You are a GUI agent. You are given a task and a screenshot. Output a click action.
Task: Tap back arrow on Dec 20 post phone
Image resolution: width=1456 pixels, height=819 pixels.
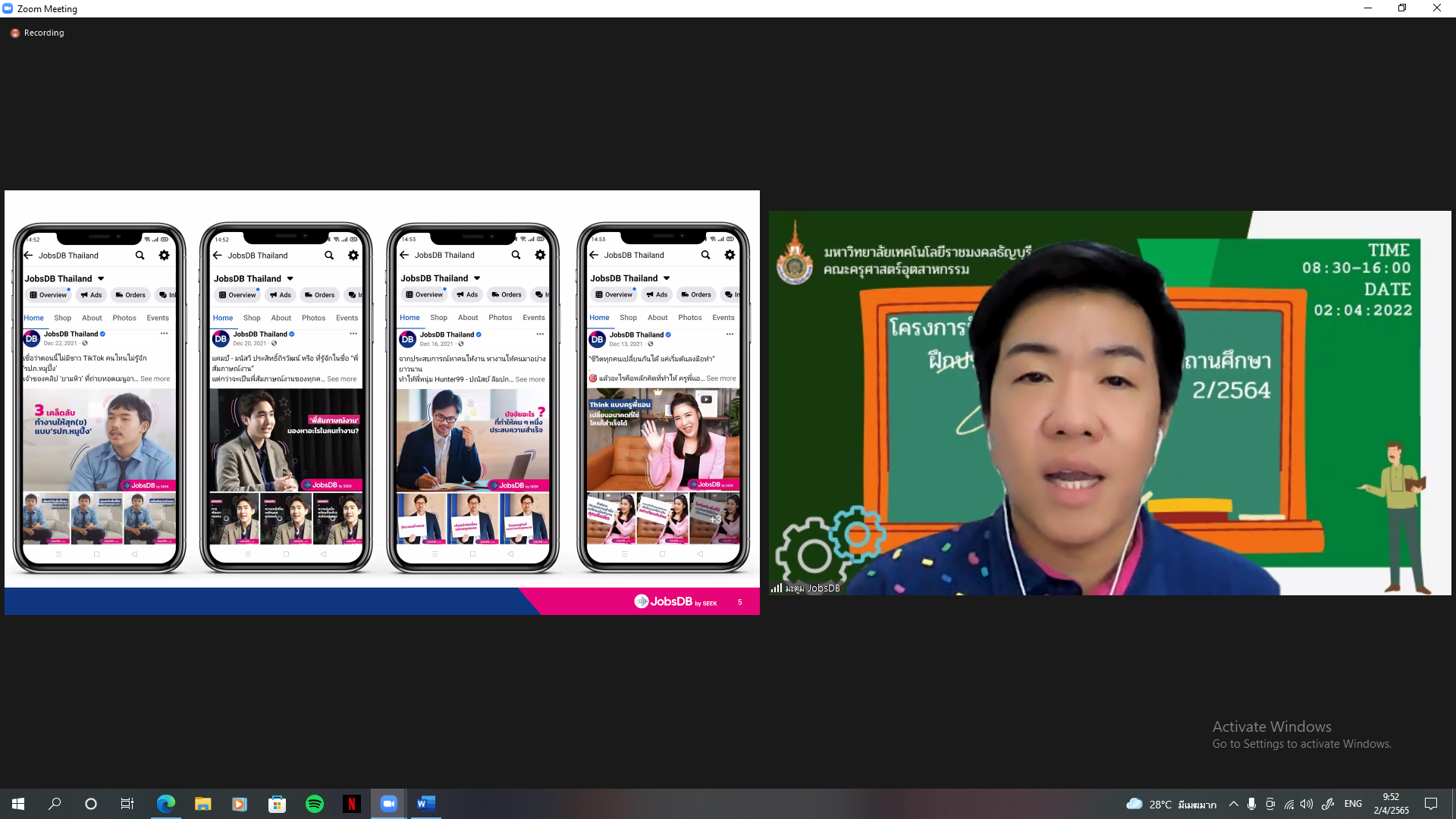pyautogui.click(x=218, y=256)
